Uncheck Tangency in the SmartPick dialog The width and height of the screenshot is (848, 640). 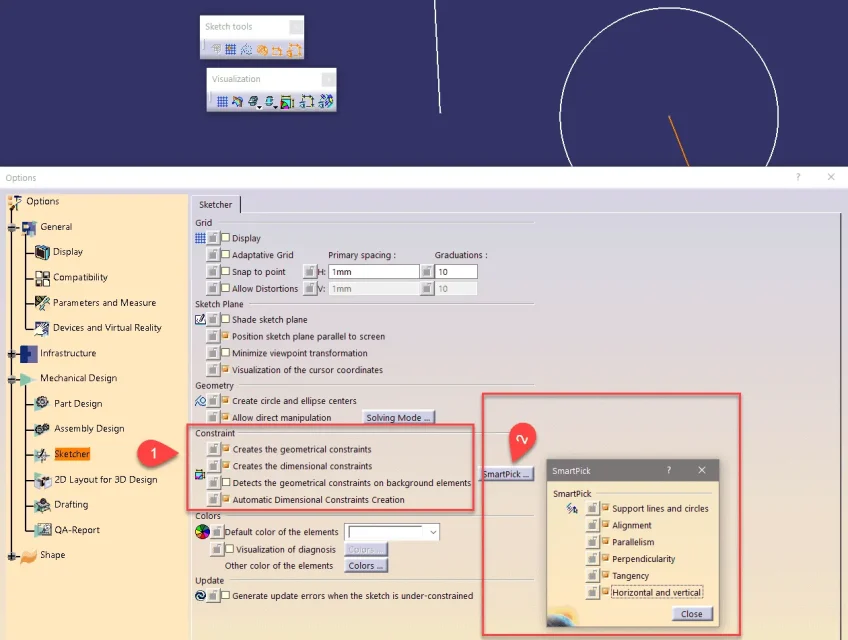tap(605, 575)
